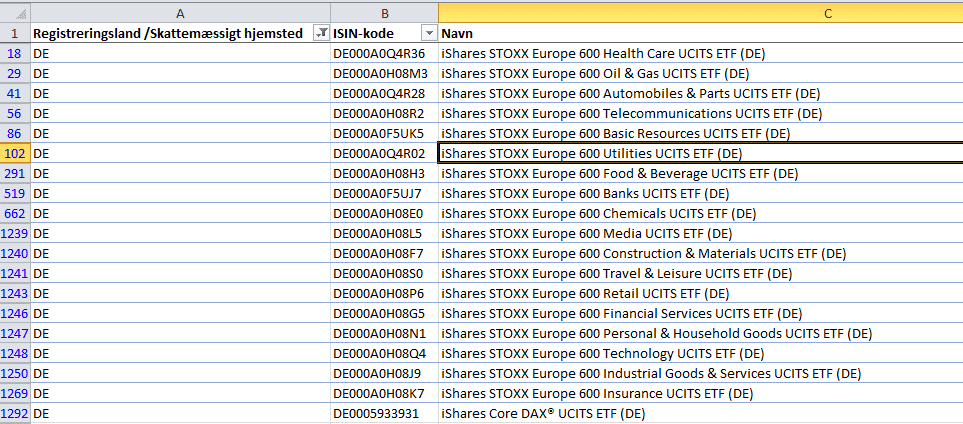This screenshot has width=963, height=424.
Task: Select ISIN cell DE0005933931
Action: (x=384, y=413)
